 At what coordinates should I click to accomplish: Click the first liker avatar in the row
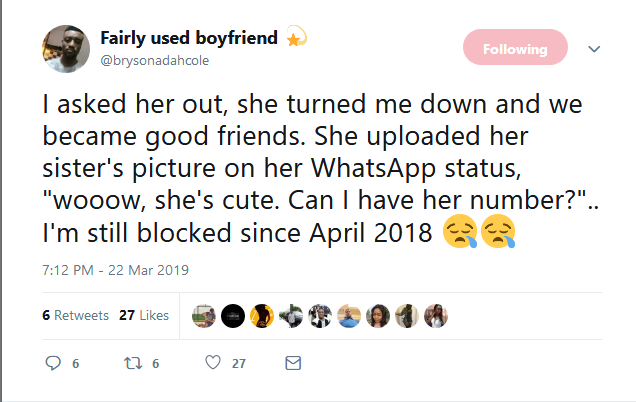pyautogui.click(x=203, y=315)
